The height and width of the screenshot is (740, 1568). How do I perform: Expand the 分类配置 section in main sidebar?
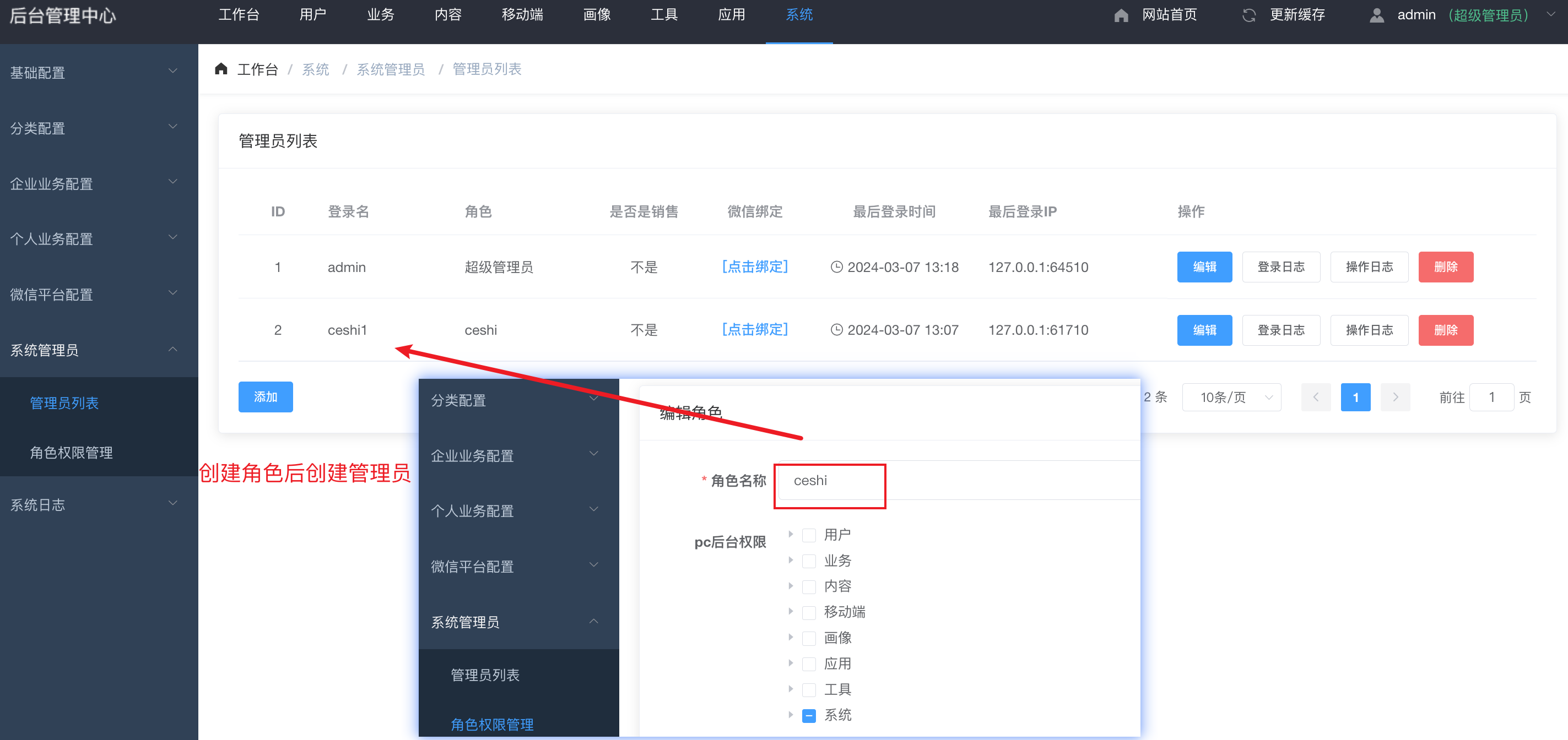click(x=172, y=127)
